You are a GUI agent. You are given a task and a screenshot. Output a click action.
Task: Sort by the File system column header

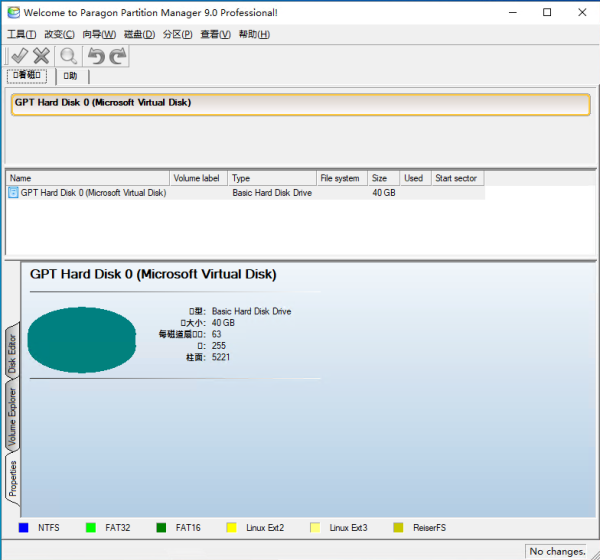(342, 178)
